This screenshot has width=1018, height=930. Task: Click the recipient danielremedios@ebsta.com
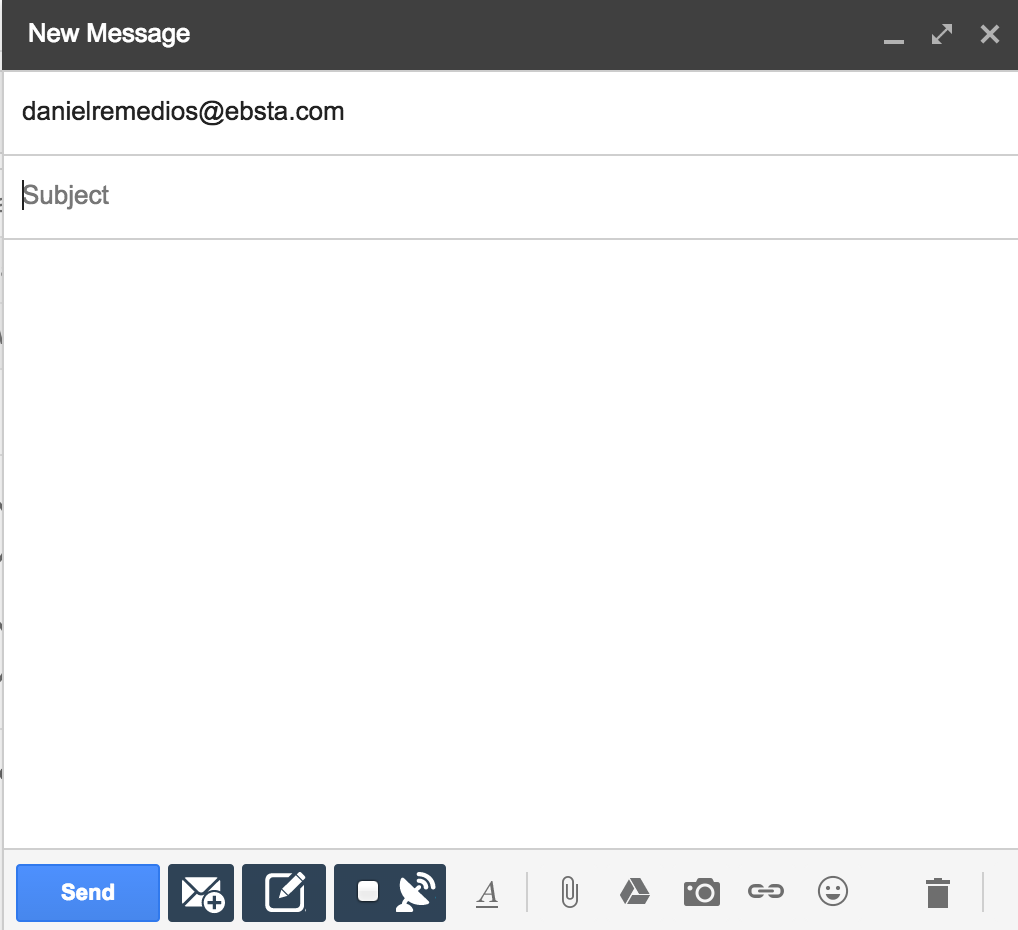coord(183,112)
